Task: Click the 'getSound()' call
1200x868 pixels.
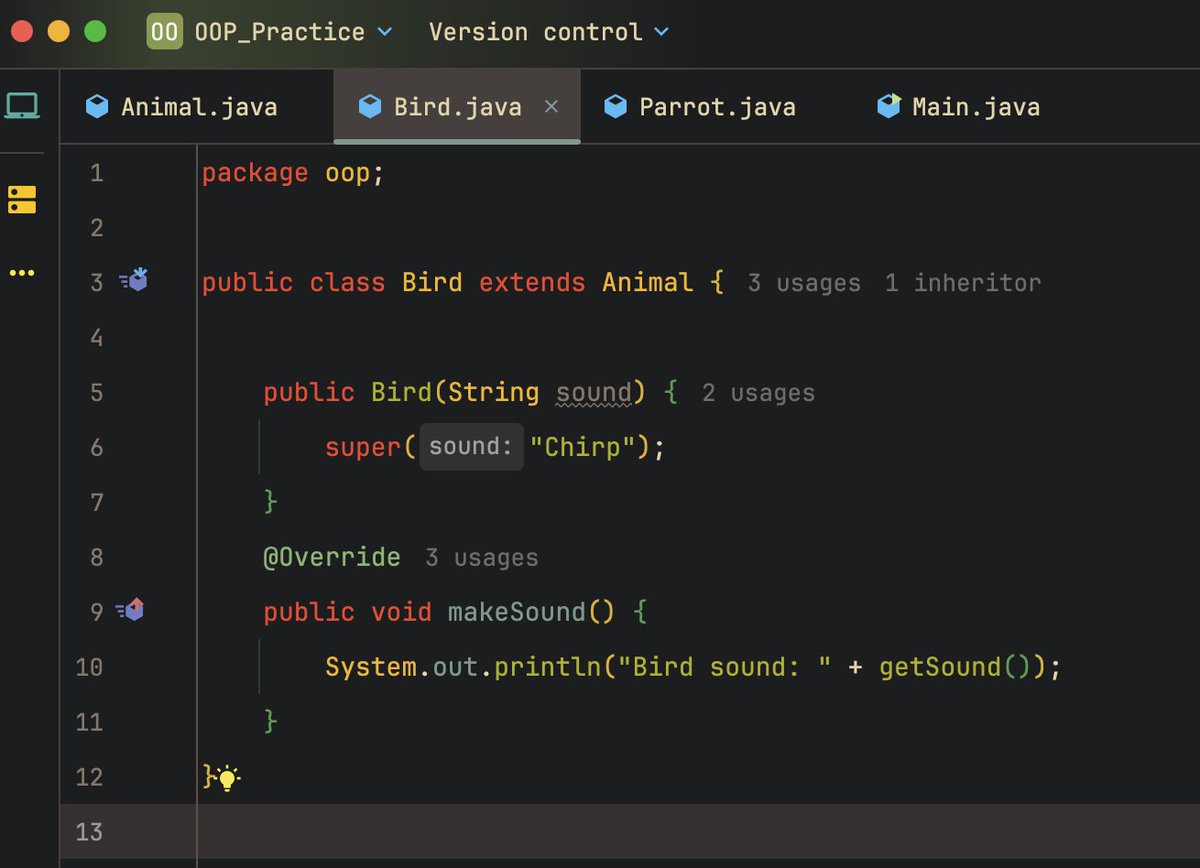Action: [955, 667]
